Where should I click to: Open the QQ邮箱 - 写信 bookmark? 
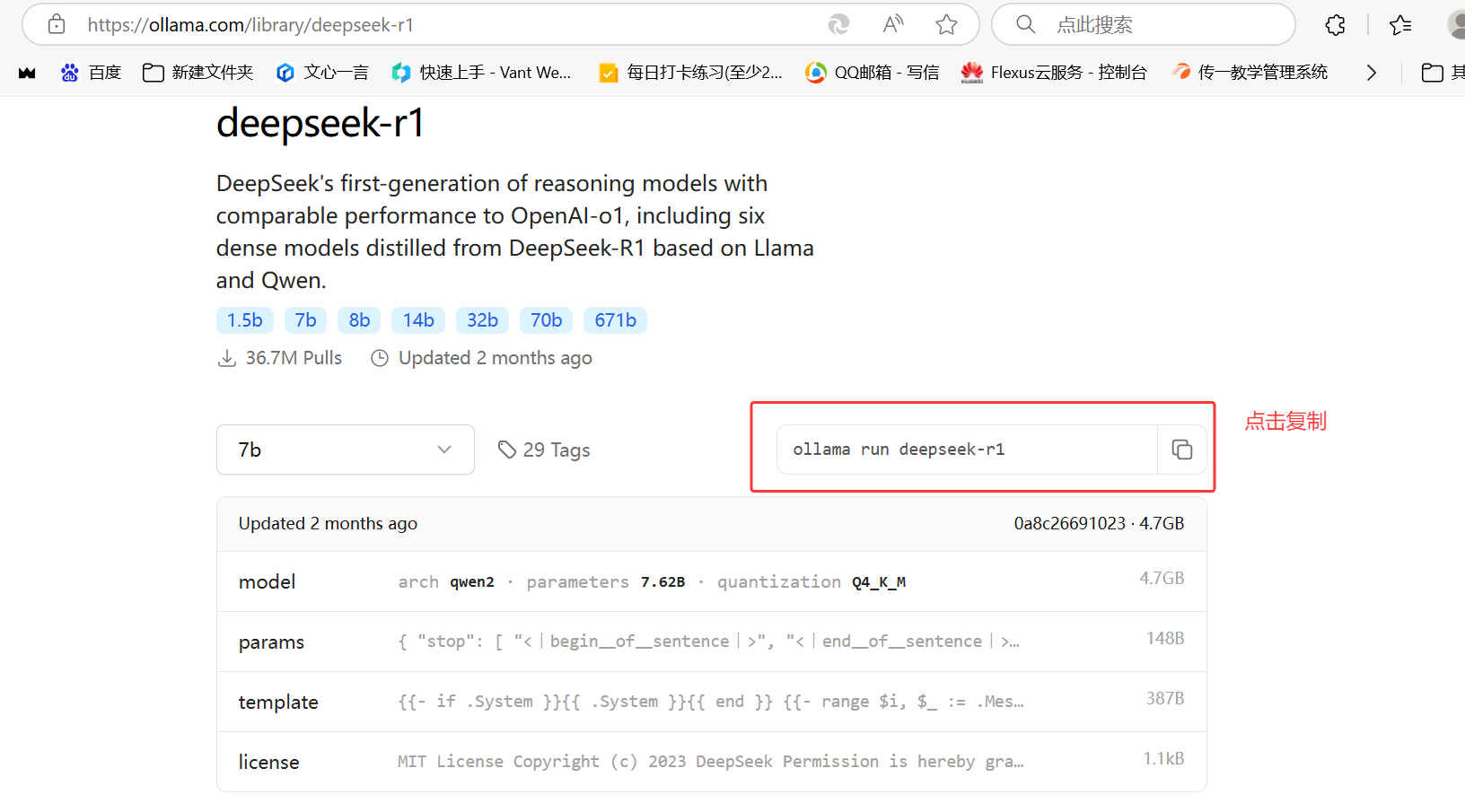[x=872, y=73]
